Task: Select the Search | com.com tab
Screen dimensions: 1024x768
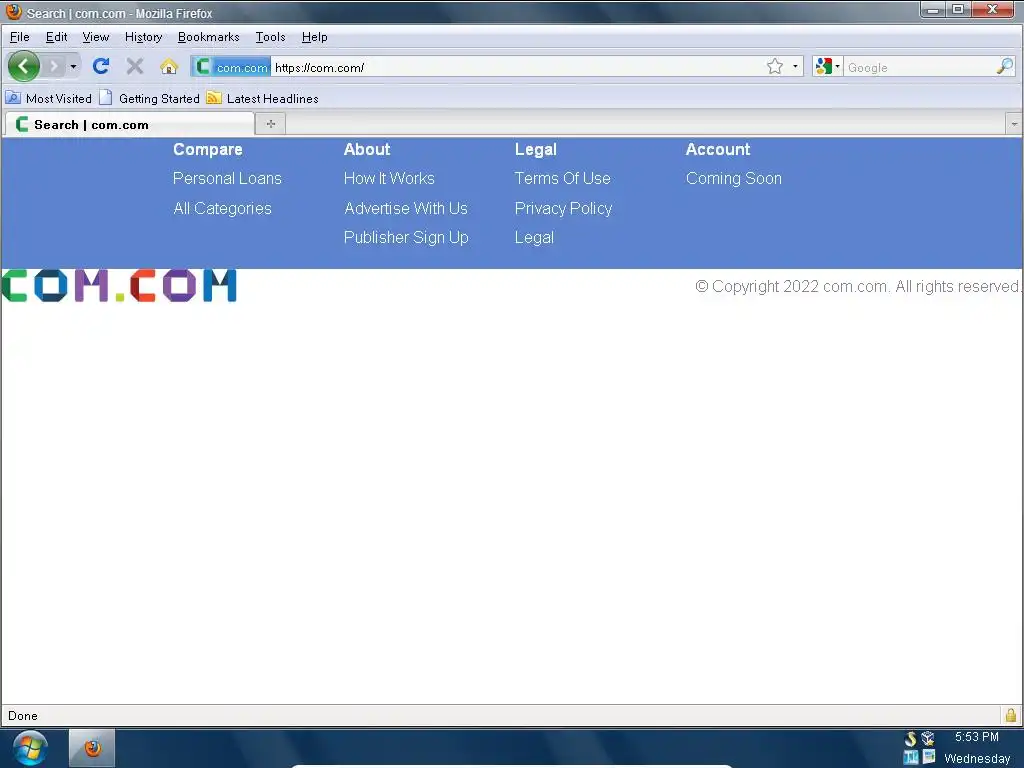Action: 128,124
